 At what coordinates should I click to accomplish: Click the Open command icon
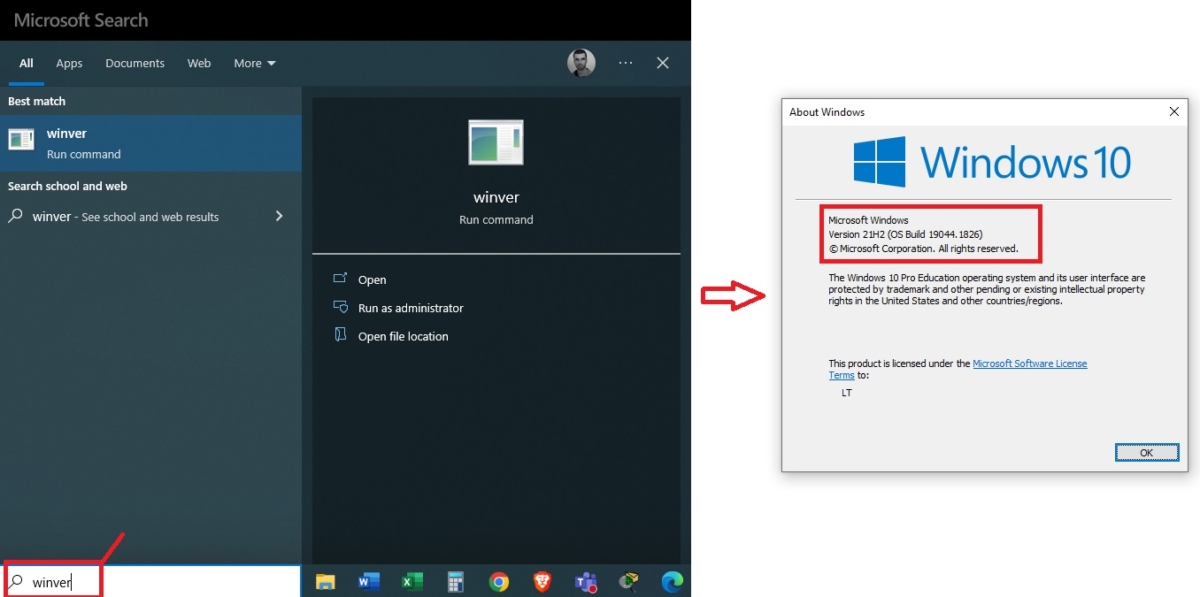click(340, 279)
